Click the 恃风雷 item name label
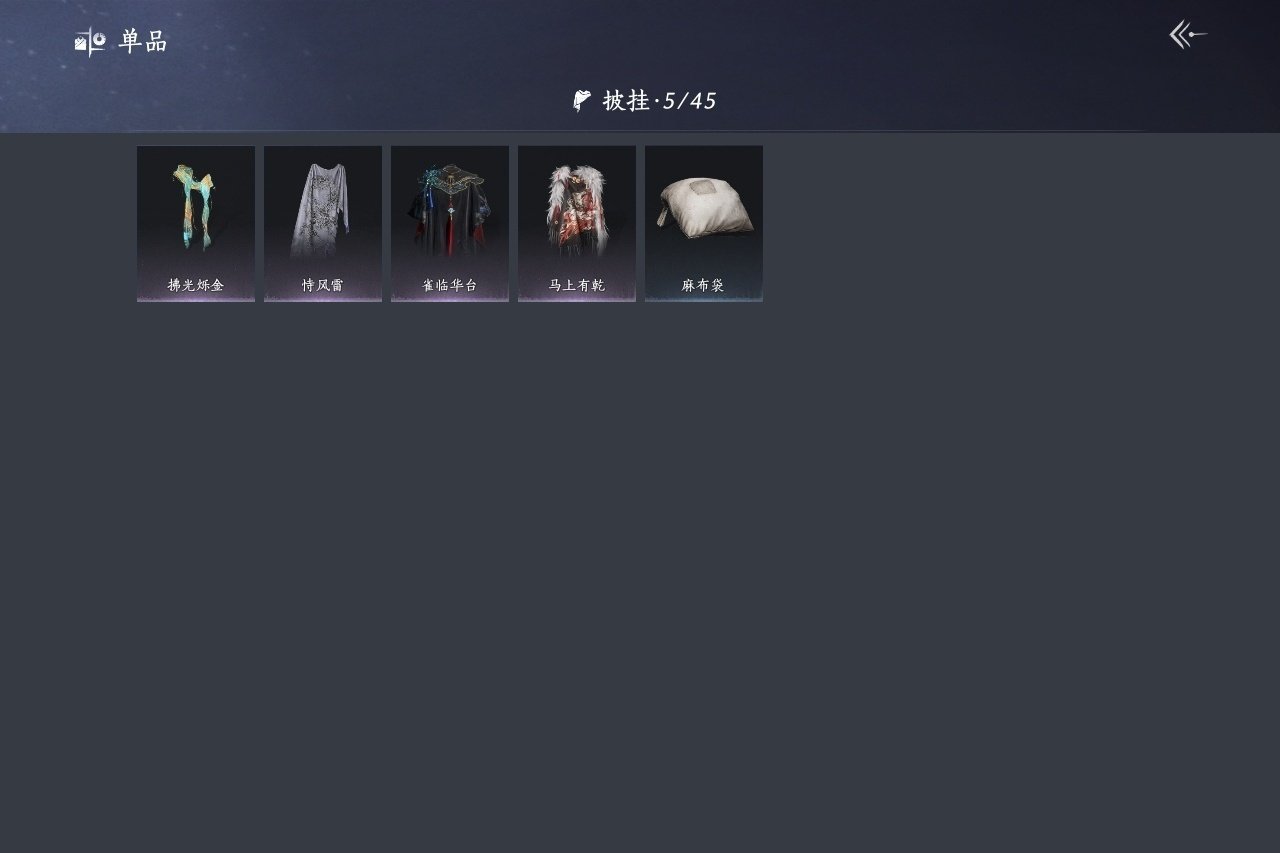This screenshot has height=853, width=1280. [x=322, y=285]
